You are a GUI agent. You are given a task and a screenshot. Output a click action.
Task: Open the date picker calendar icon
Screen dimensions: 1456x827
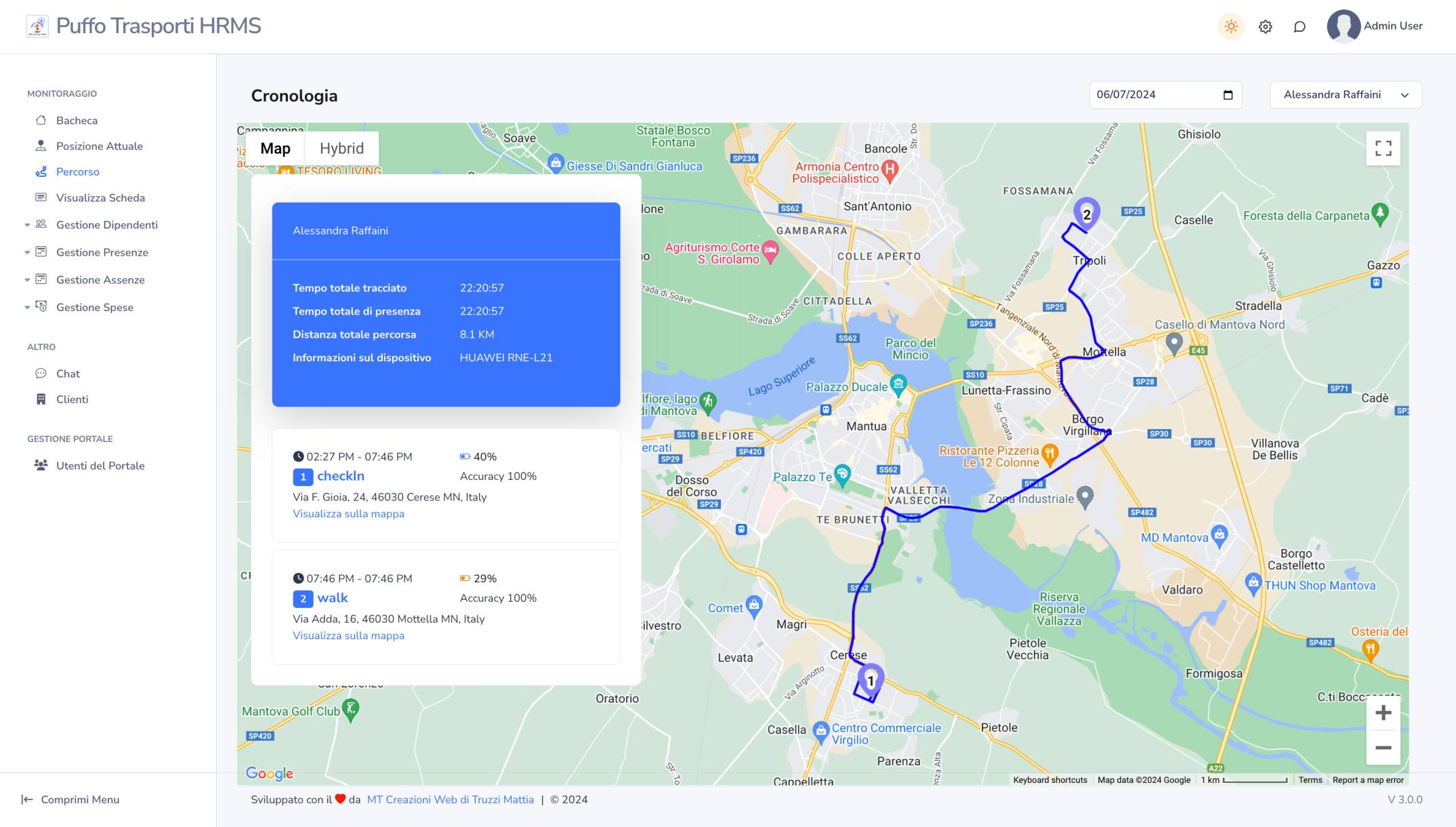pyautogui.click(x=1228, y=95)
